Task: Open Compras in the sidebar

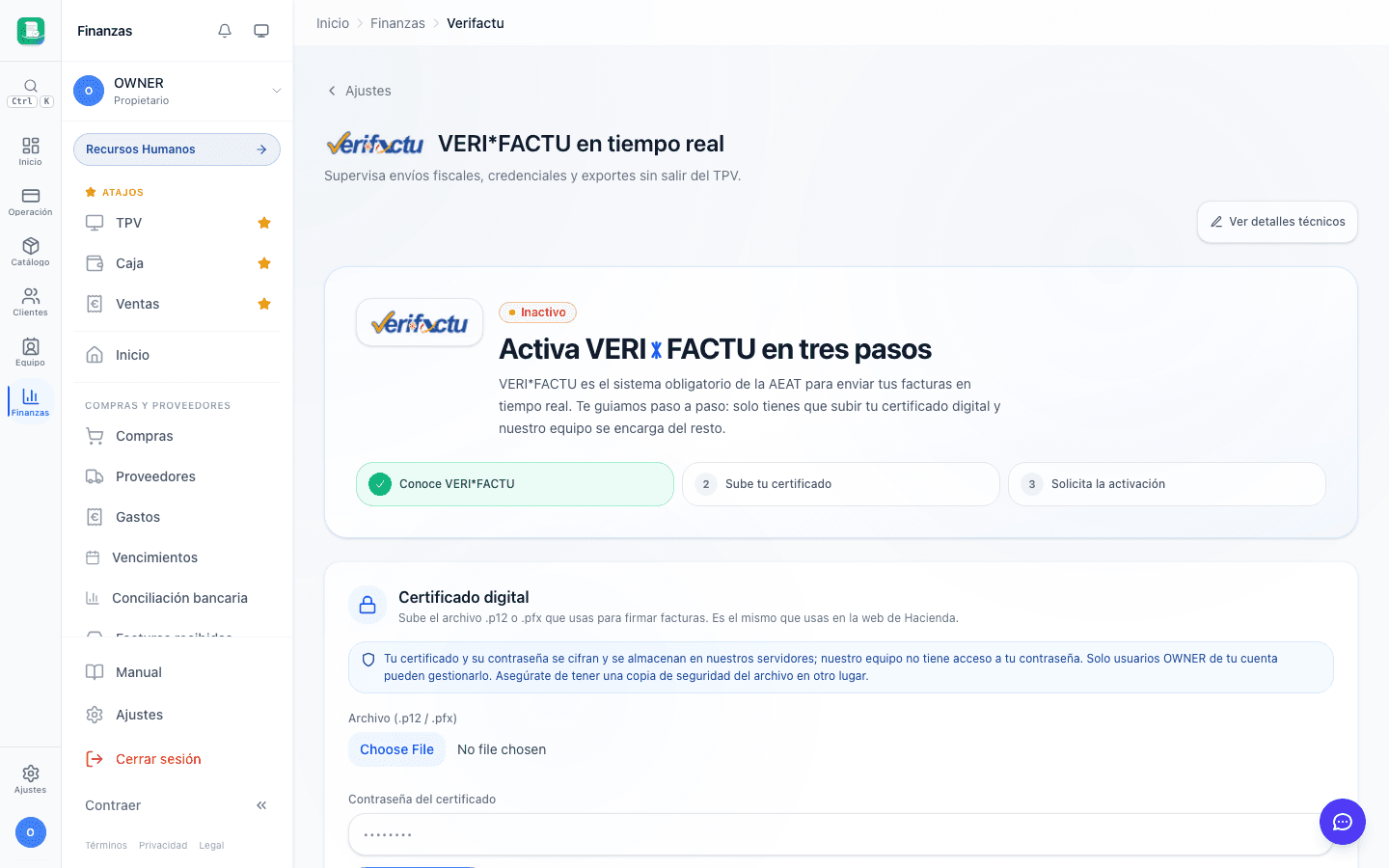Action: 177,436
